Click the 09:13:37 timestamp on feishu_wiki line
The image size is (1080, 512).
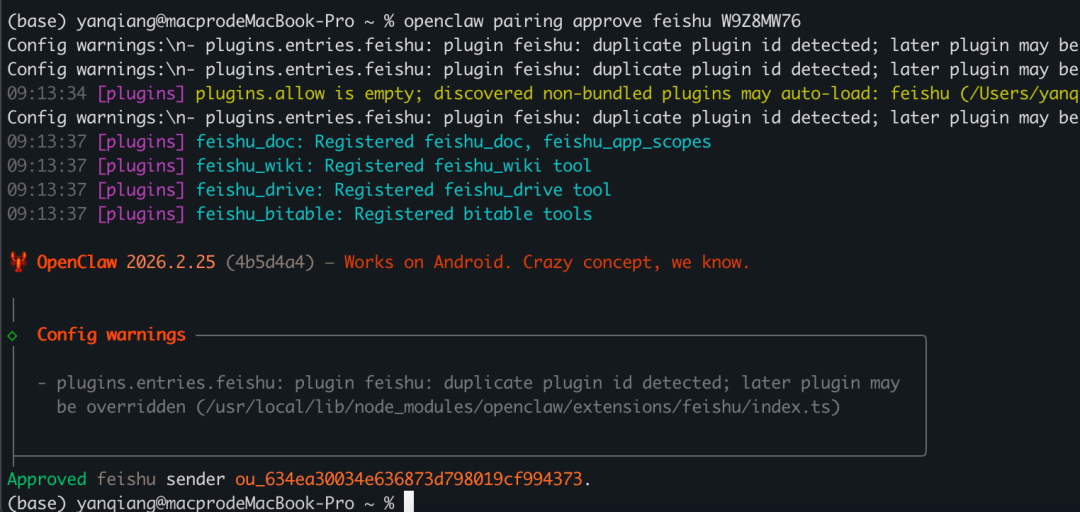pyautogui.click(x=47, y=166)
